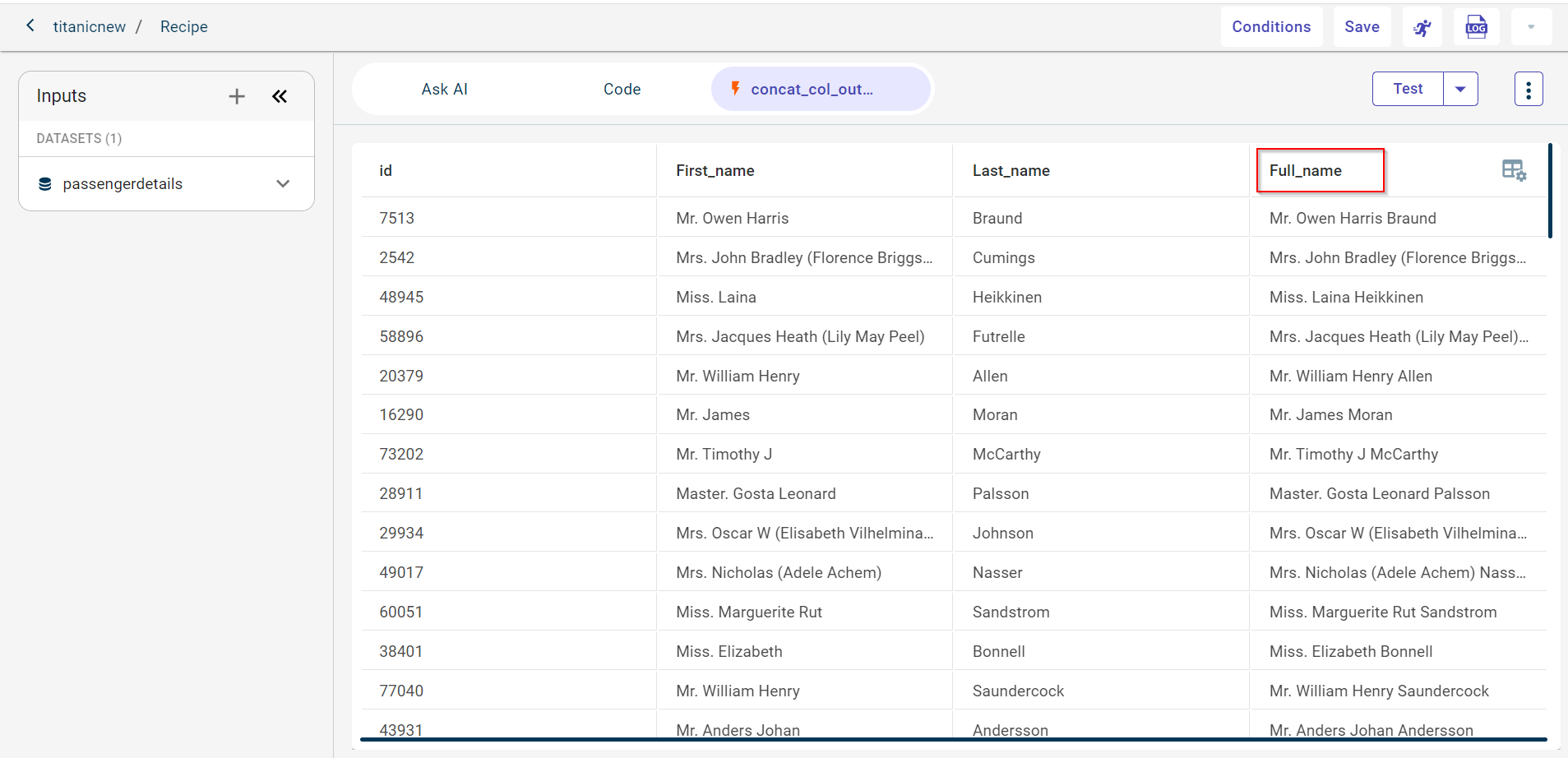This screenshot has width=1568, height=758.
Task: Navigate to titanicnew breadcrumb link
Action: [89, 27]
